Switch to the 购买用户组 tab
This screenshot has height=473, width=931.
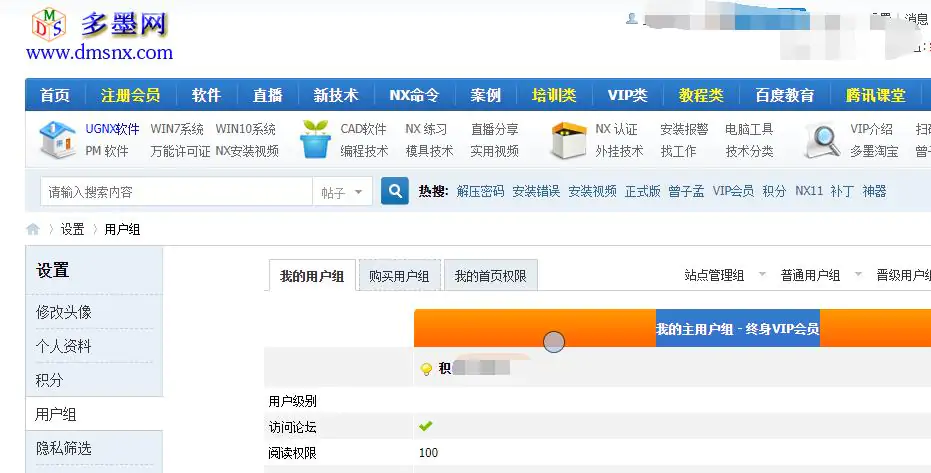(399, 276)
